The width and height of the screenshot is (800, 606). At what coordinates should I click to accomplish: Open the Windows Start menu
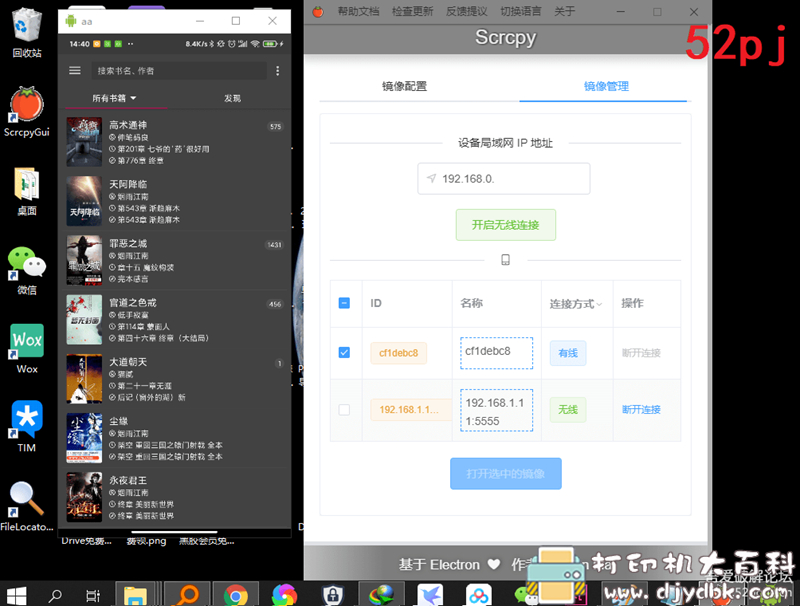pos(16,595)
